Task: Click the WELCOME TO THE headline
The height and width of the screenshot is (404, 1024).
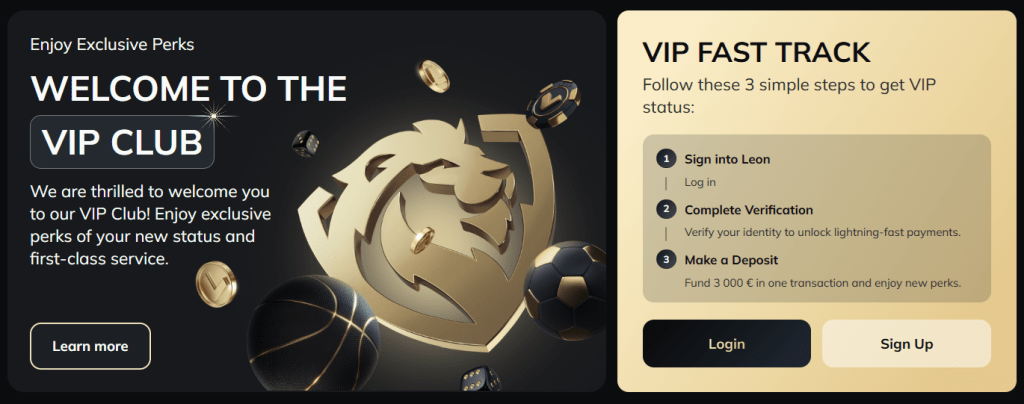Action: [189, 88]
